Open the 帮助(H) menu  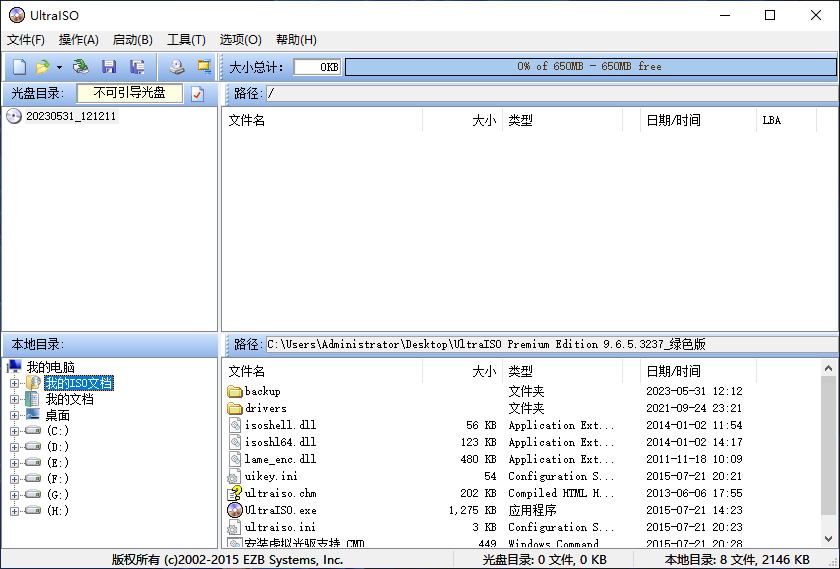[296, 40]
